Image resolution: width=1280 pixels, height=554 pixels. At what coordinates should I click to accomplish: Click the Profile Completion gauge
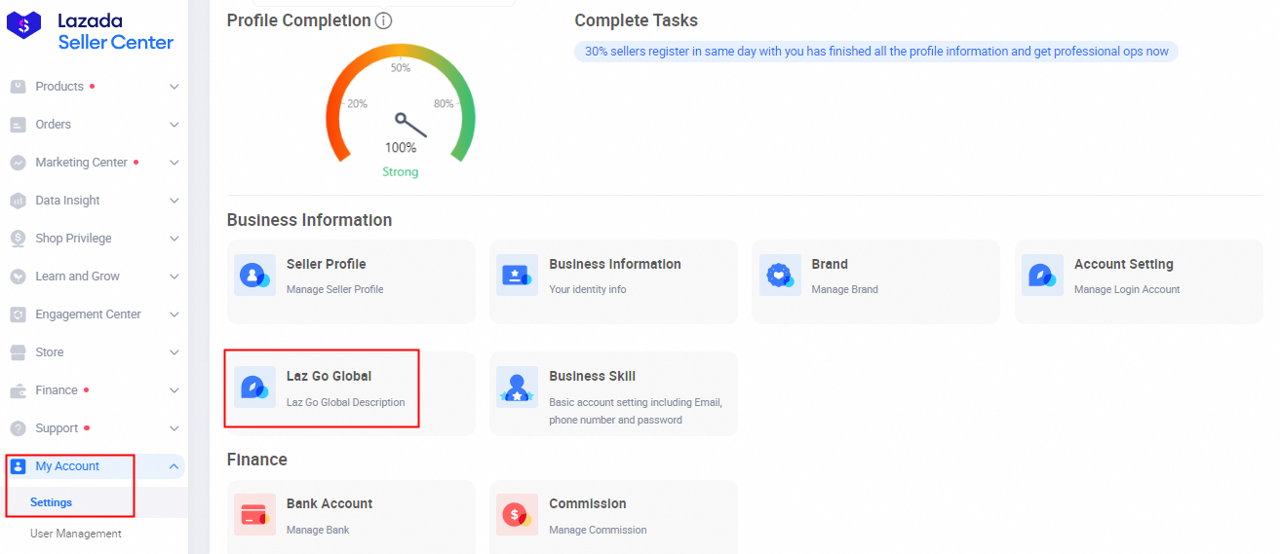pos(400,105)
